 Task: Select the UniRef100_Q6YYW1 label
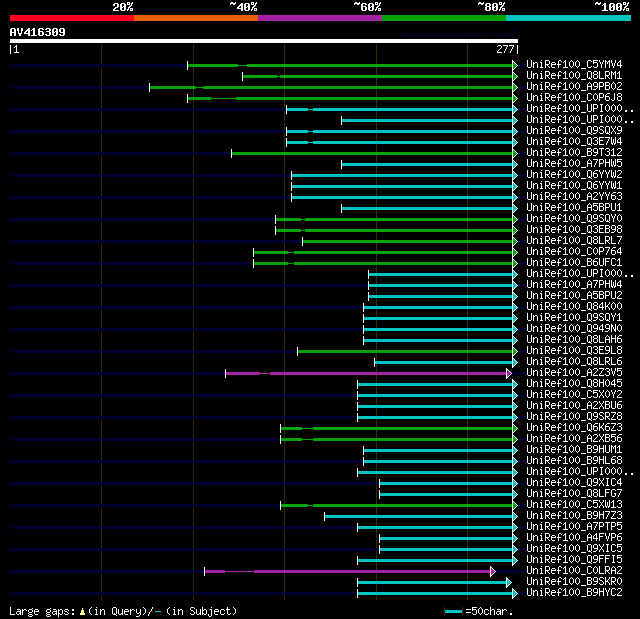tap(574, 186)
